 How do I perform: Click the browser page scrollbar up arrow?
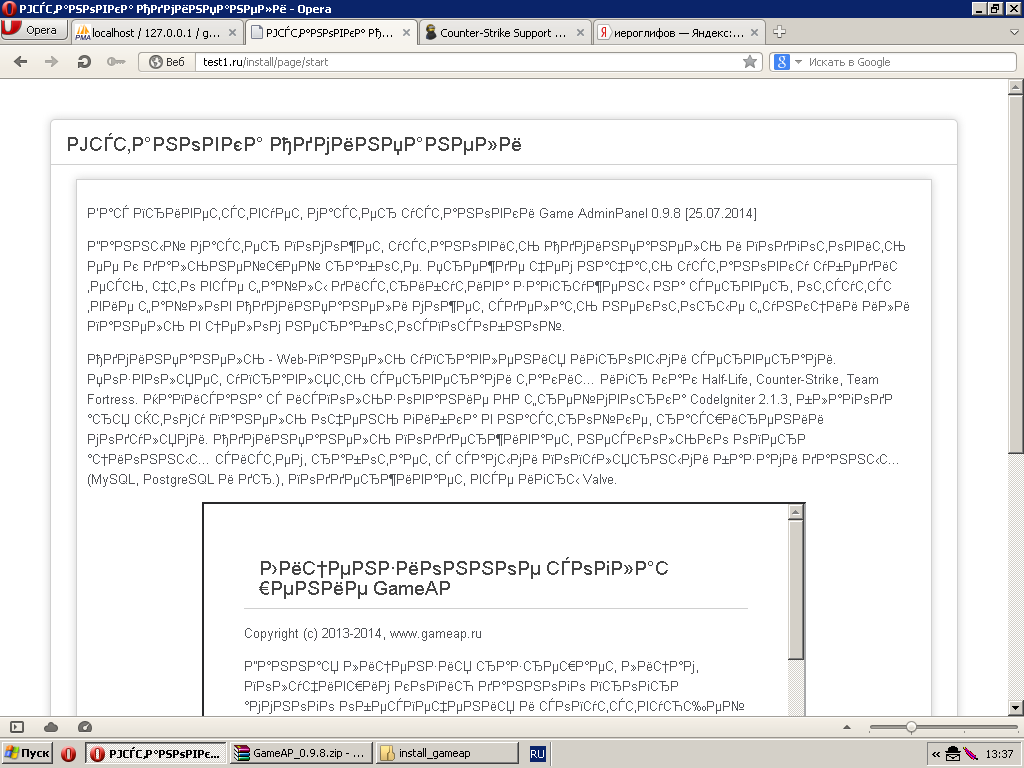1016,87
